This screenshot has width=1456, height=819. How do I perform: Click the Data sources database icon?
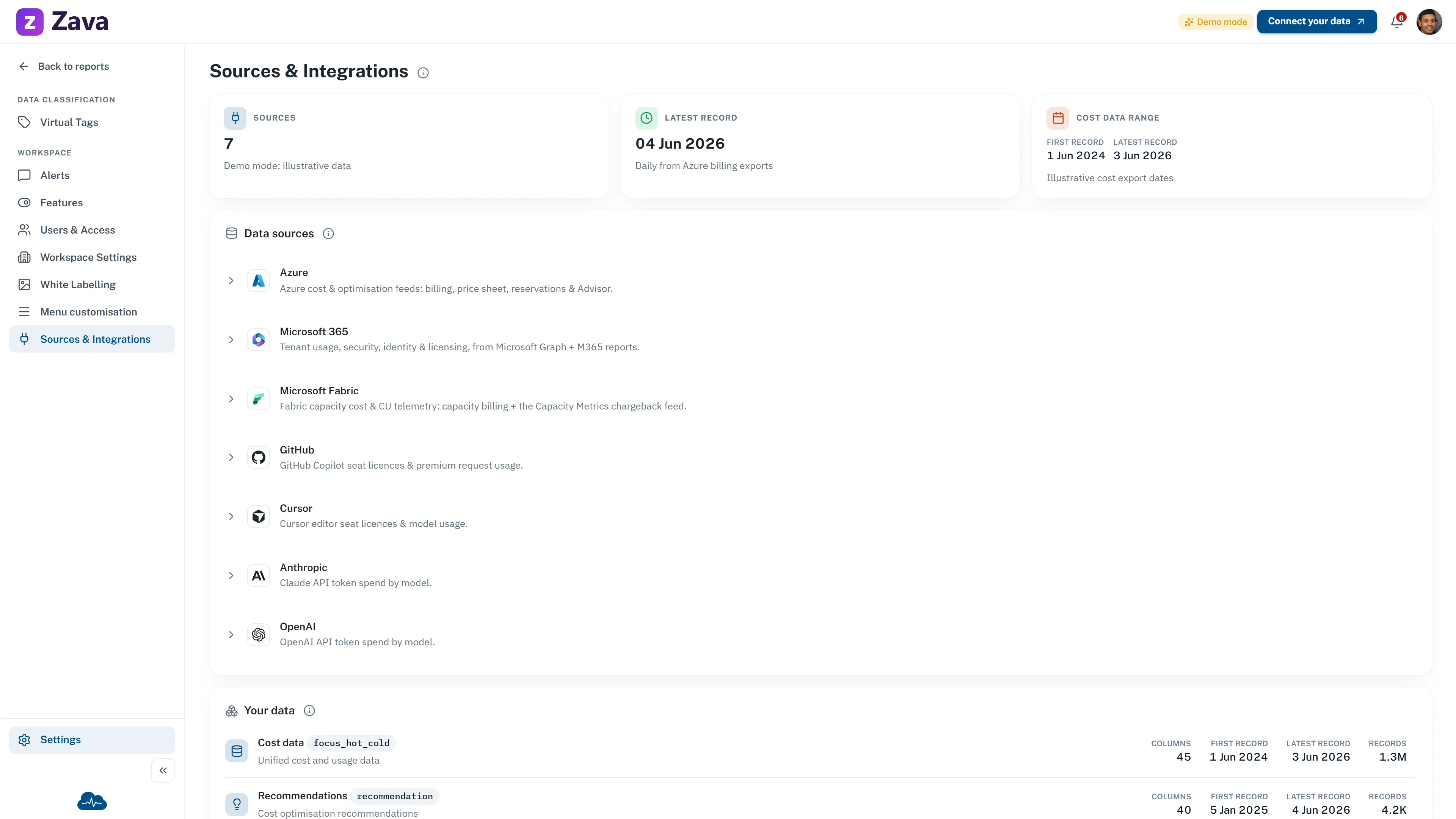(231, 234)
